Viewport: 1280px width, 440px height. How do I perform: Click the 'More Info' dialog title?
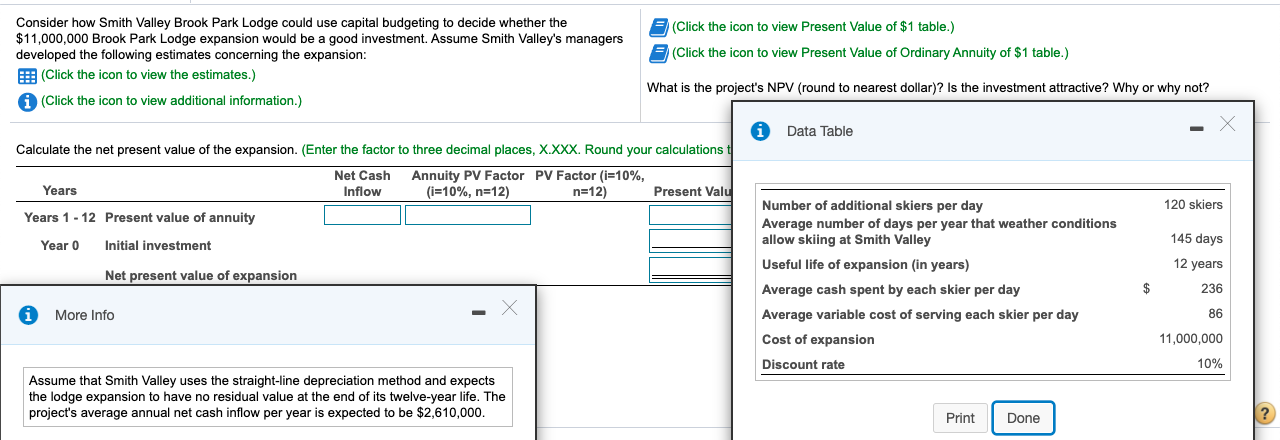pos(85,315)
